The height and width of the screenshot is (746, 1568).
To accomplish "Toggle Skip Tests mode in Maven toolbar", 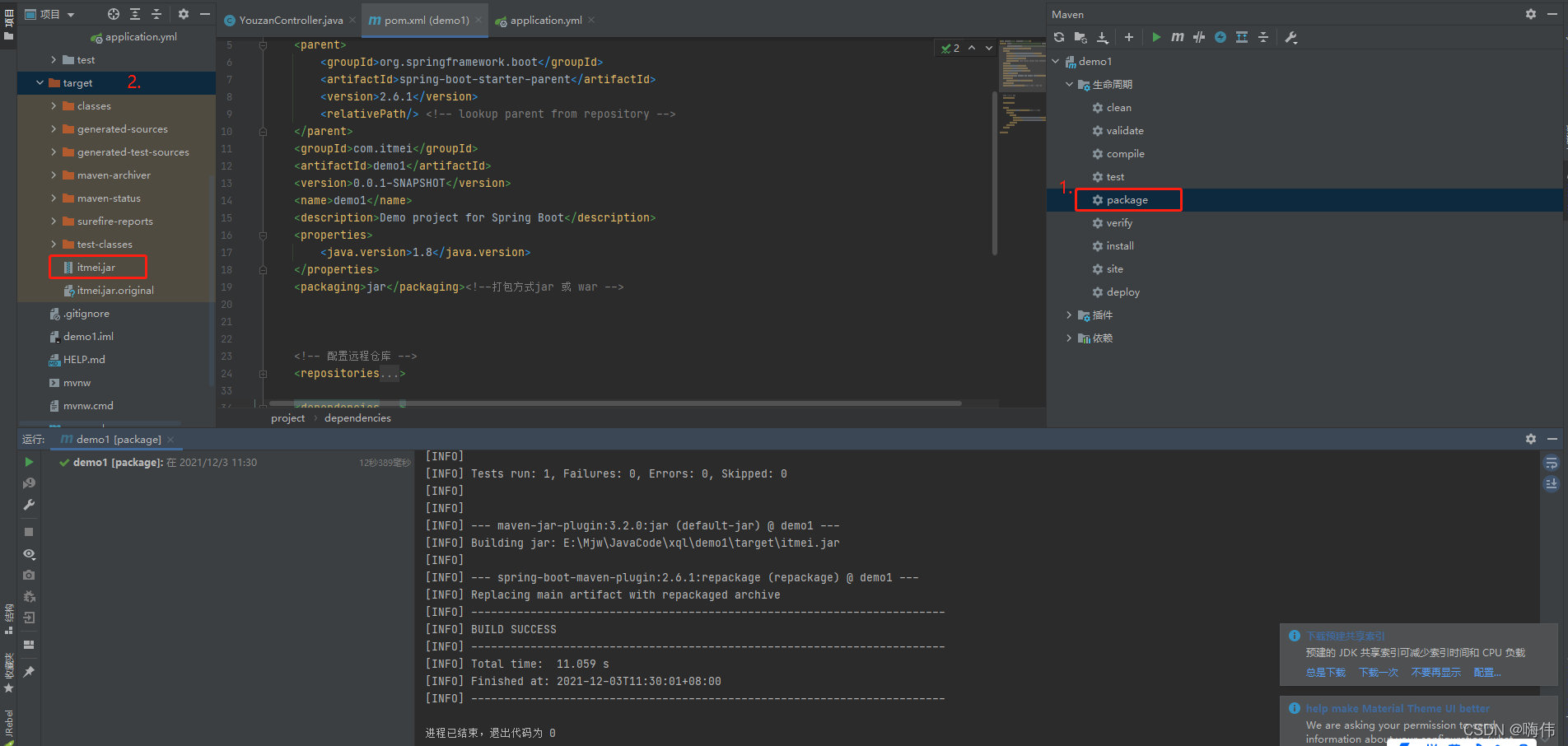I will pos(1199,37).
